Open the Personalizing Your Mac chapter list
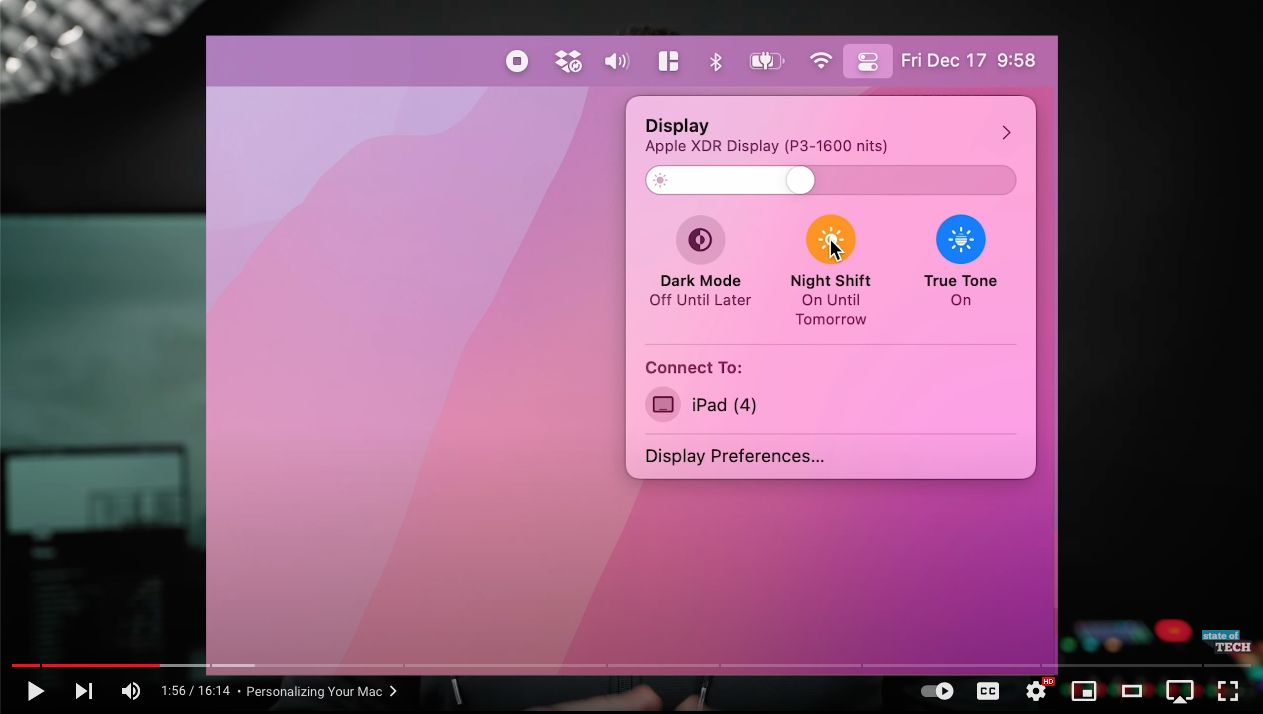This screenshot has width=1263, height=714. coord(322,691)
